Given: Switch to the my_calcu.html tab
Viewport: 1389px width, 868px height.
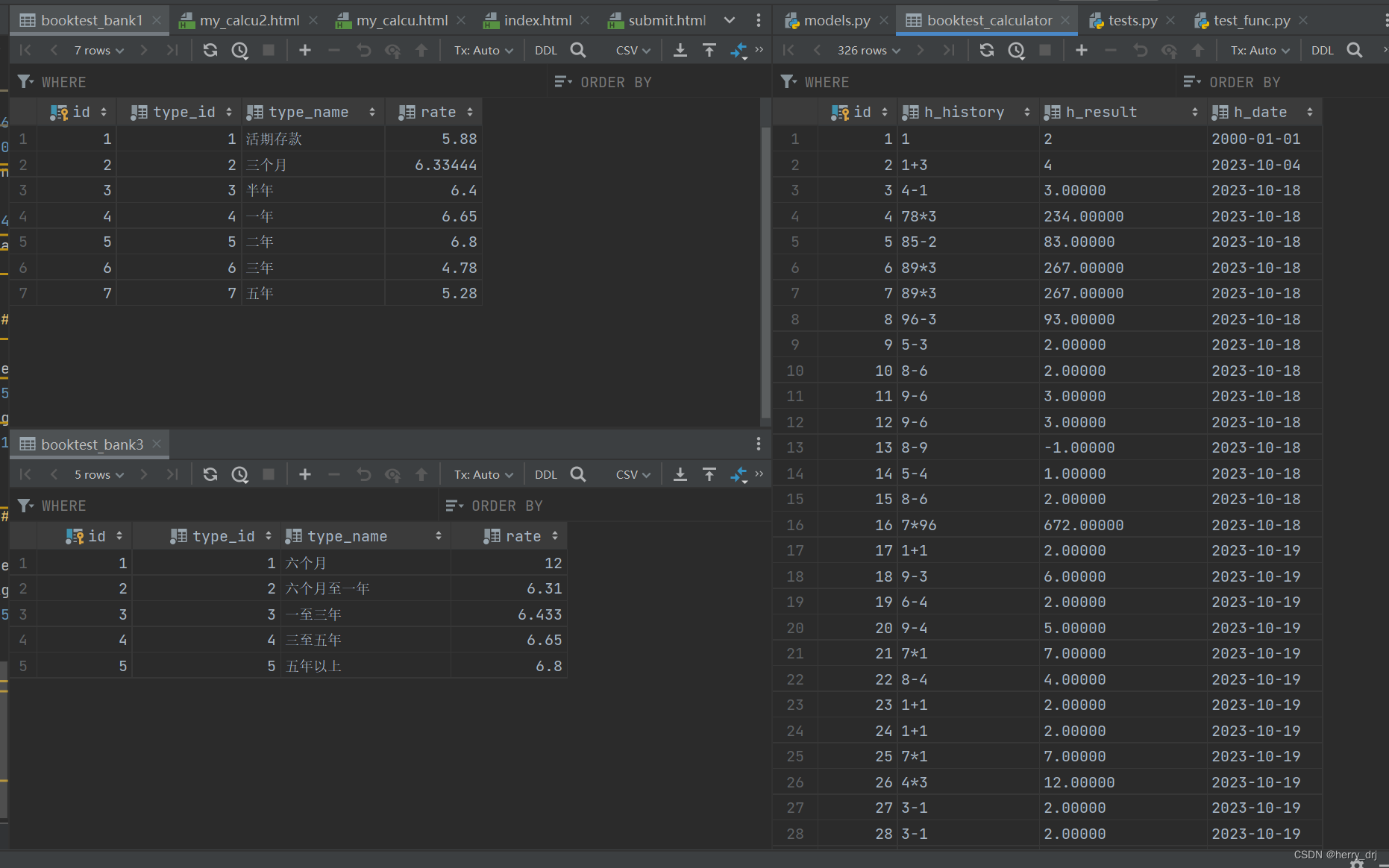Looking at the screenshot, I should [x=401, y=20].
